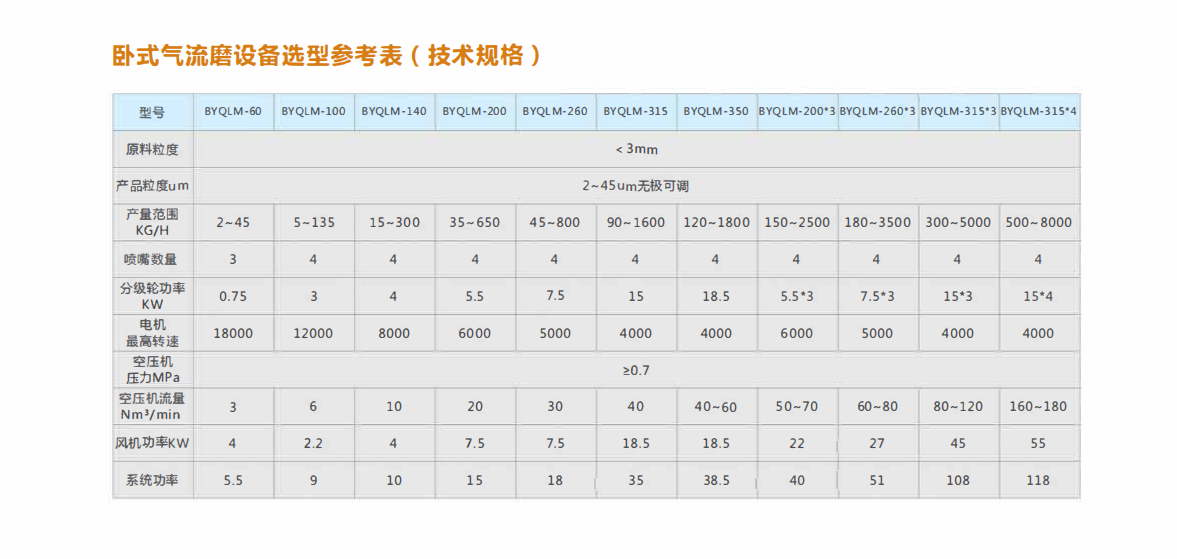1177x559 pixels.
Task: Select the BYQLM-350 column header
Action: click(x=716, y=111)
